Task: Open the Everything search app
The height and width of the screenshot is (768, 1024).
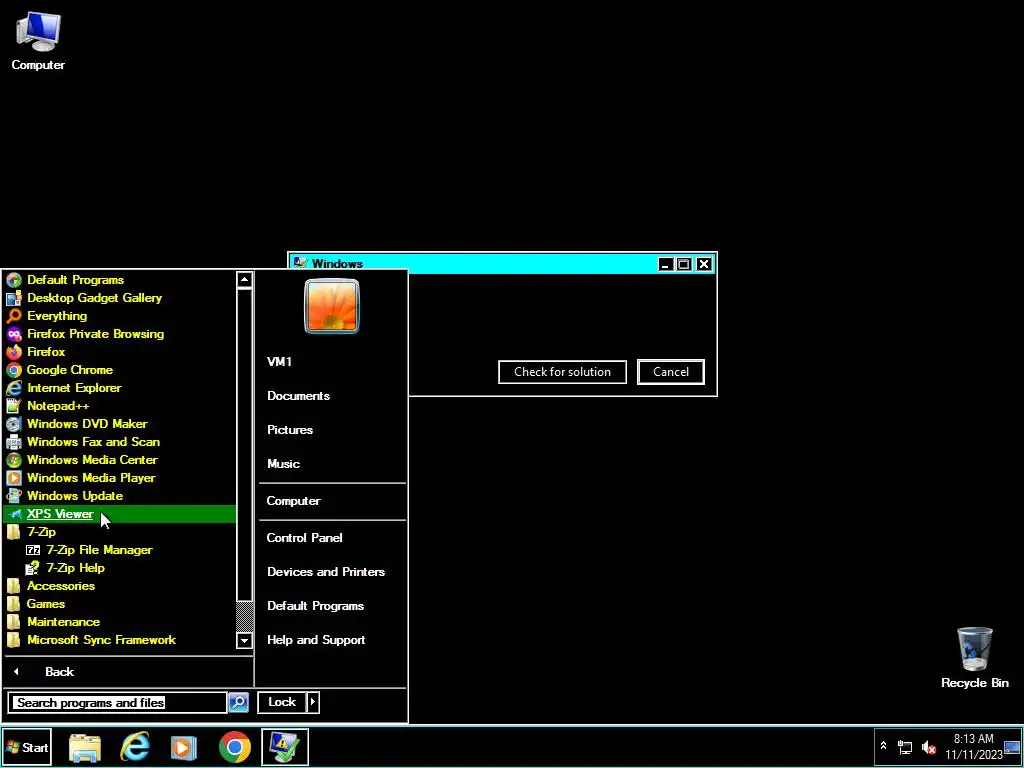Action: click(120, 315)
